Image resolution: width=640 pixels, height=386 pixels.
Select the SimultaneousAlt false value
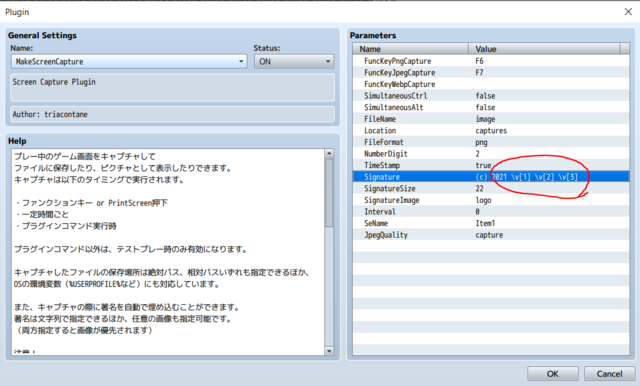[x=485, y=107]
